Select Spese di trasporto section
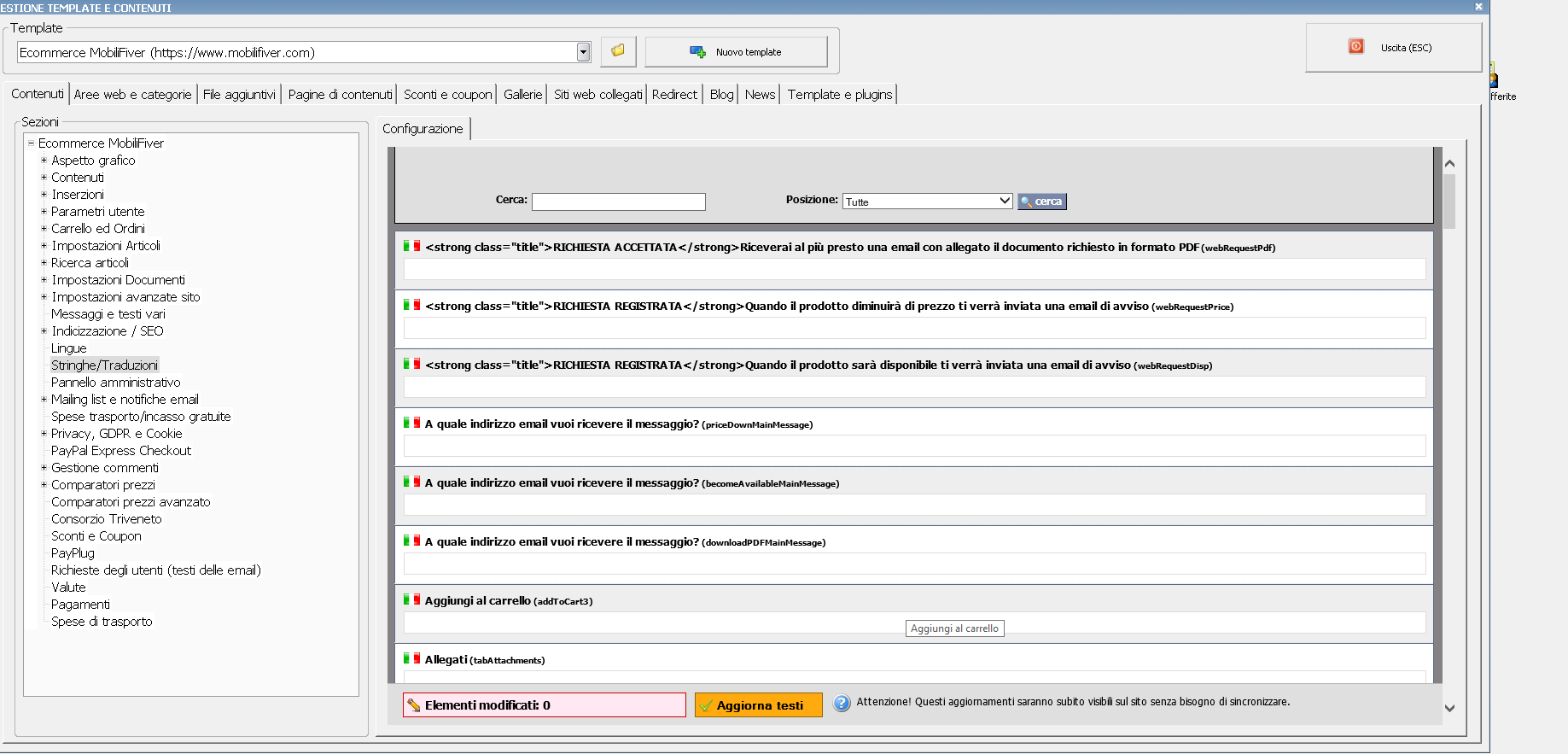The image size is (1568, 754). (102, 622)
